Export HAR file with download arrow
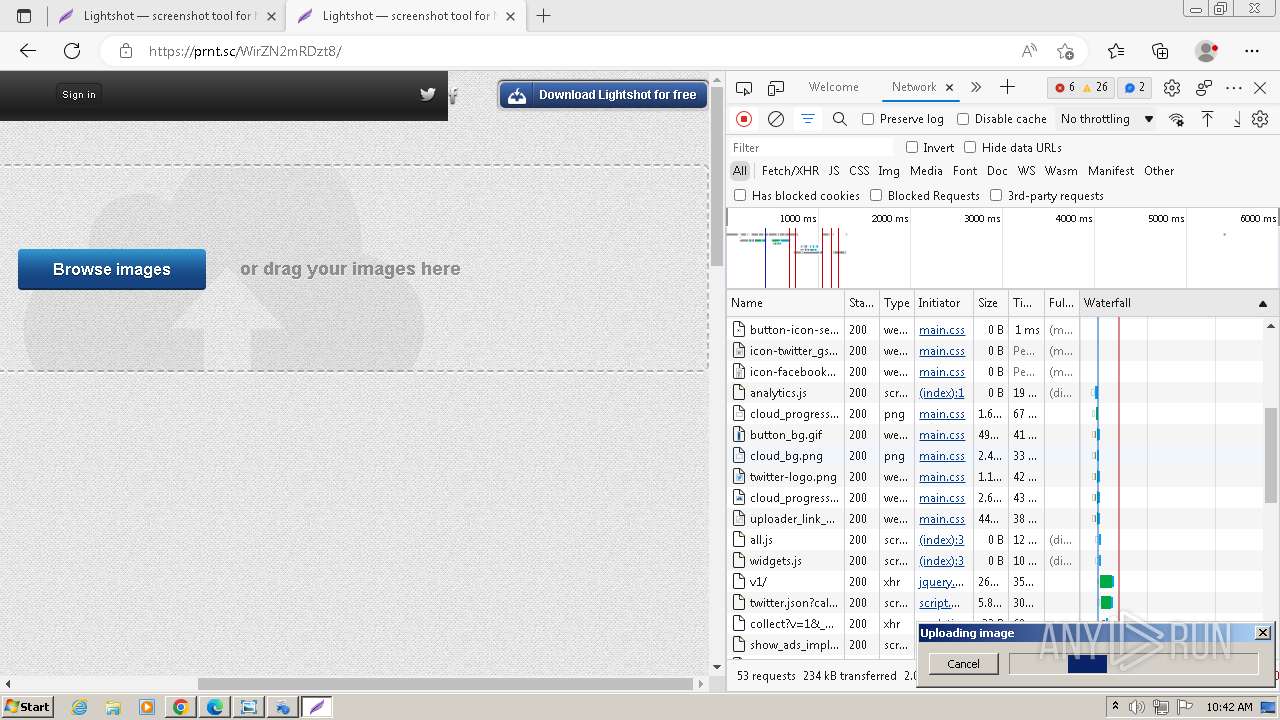 (1237, 119)
